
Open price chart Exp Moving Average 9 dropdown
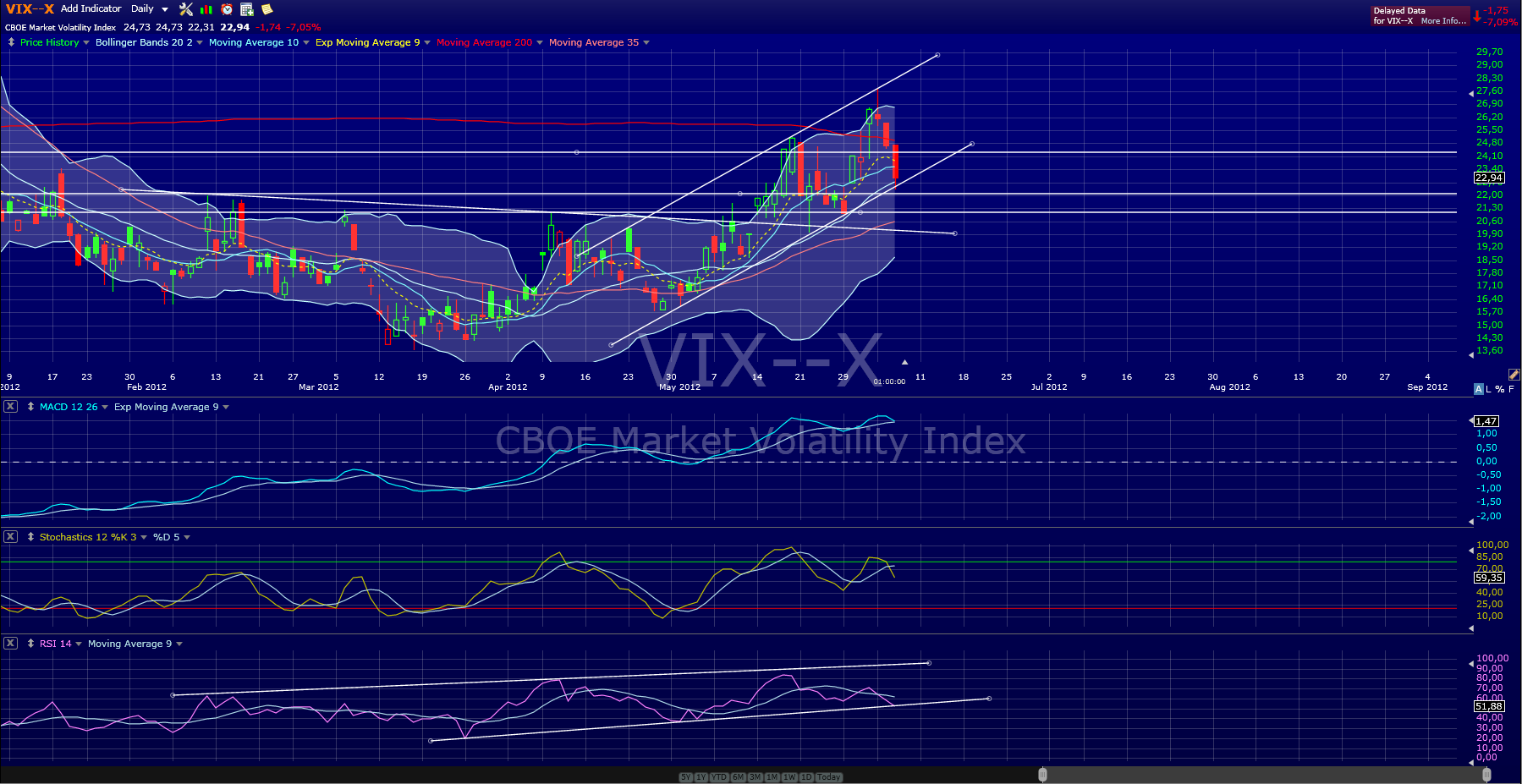click(427, 43)
